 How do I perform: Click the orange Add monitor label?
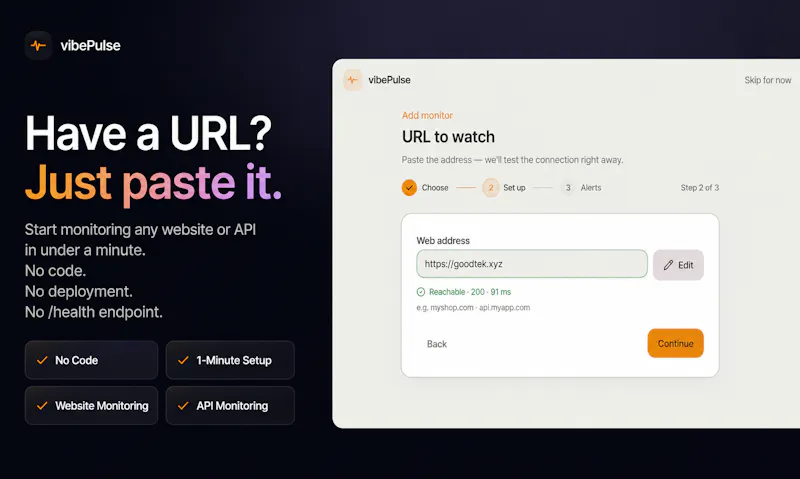tap(427, 115)
